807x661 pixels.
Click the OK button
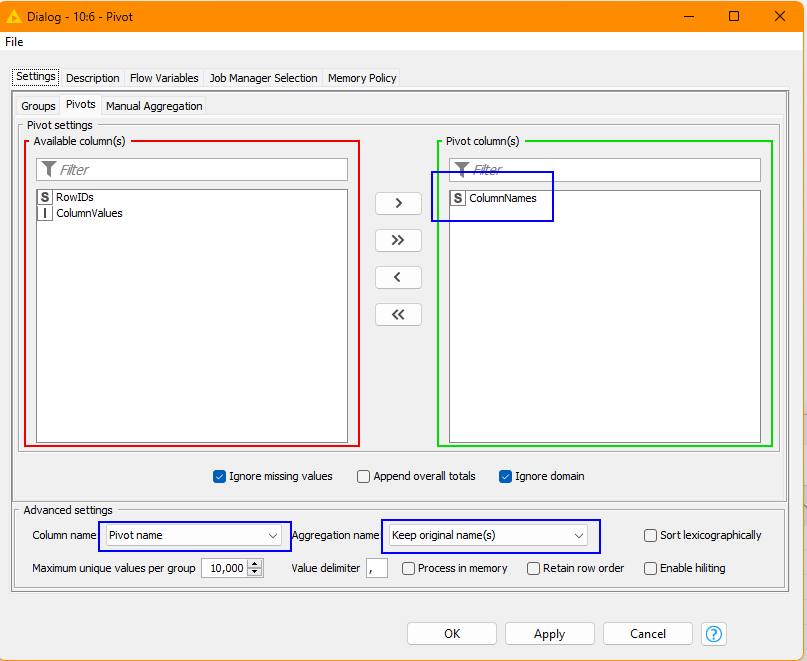coord(452,634)
